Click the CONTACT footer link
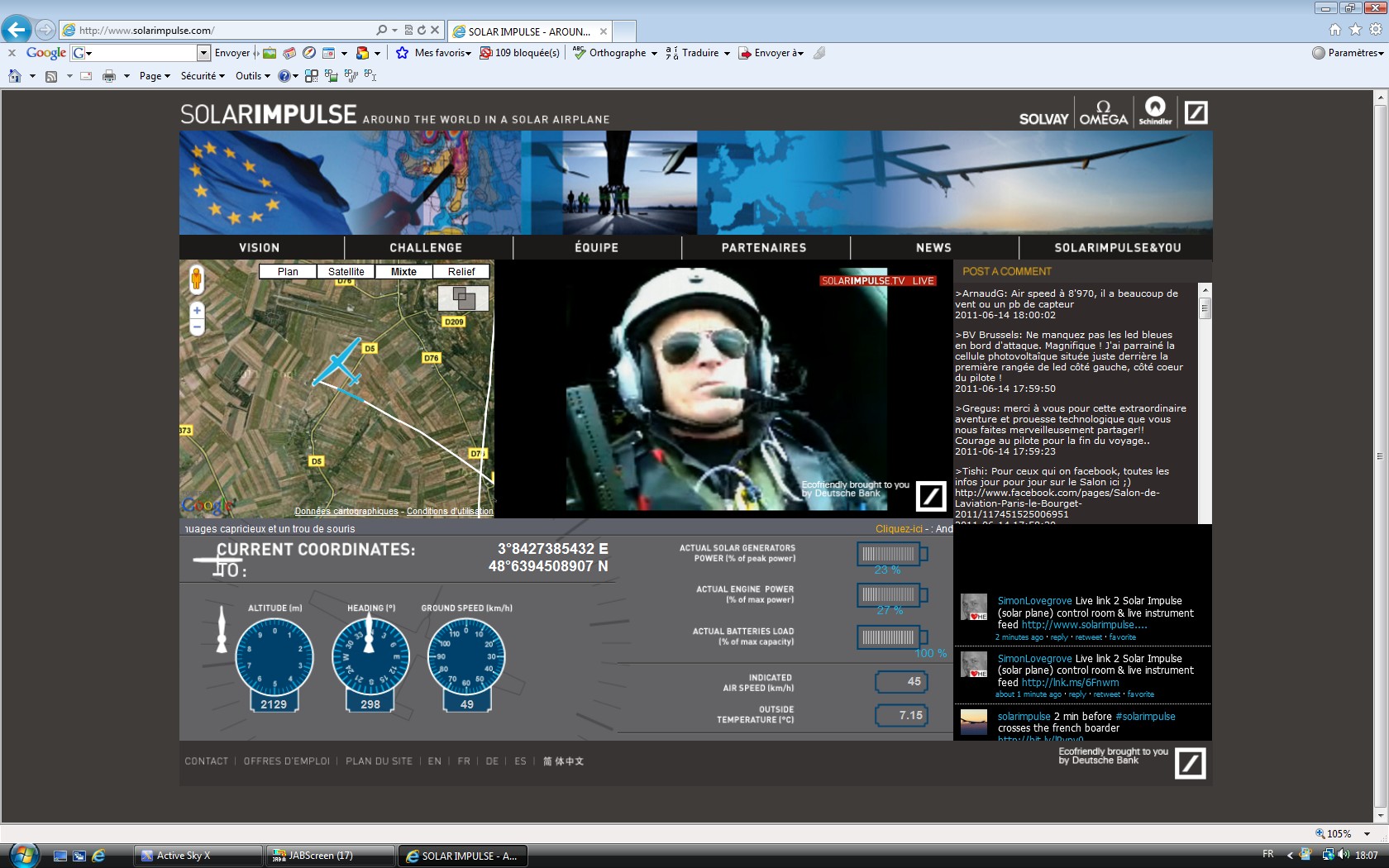1389x868 pixels. tap(206, 761)
